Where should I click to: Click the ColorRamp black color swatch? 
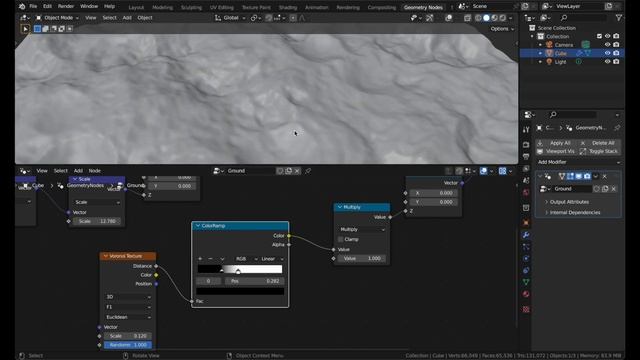tap(240, 291)
